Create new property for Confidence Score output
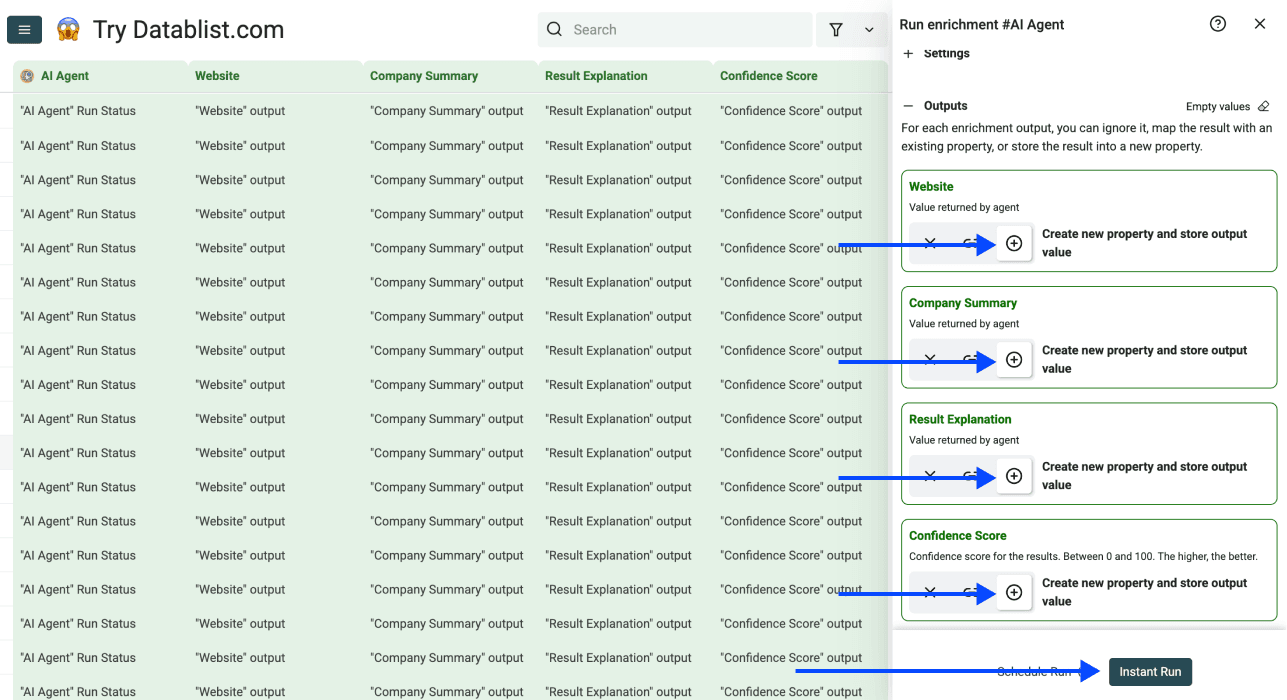The image size is (1287, 700). 1013,592
